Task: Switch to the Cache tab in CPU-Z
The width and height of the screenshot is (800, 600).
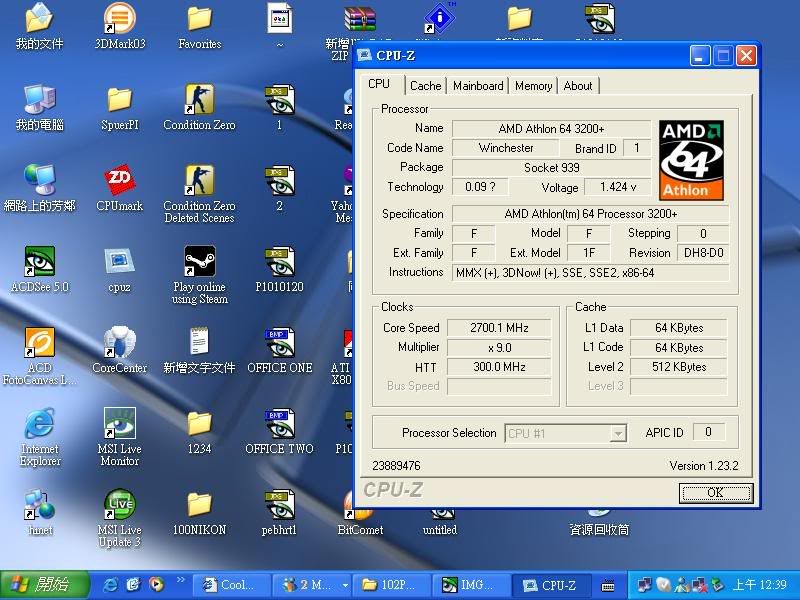Action: point(425,86)
